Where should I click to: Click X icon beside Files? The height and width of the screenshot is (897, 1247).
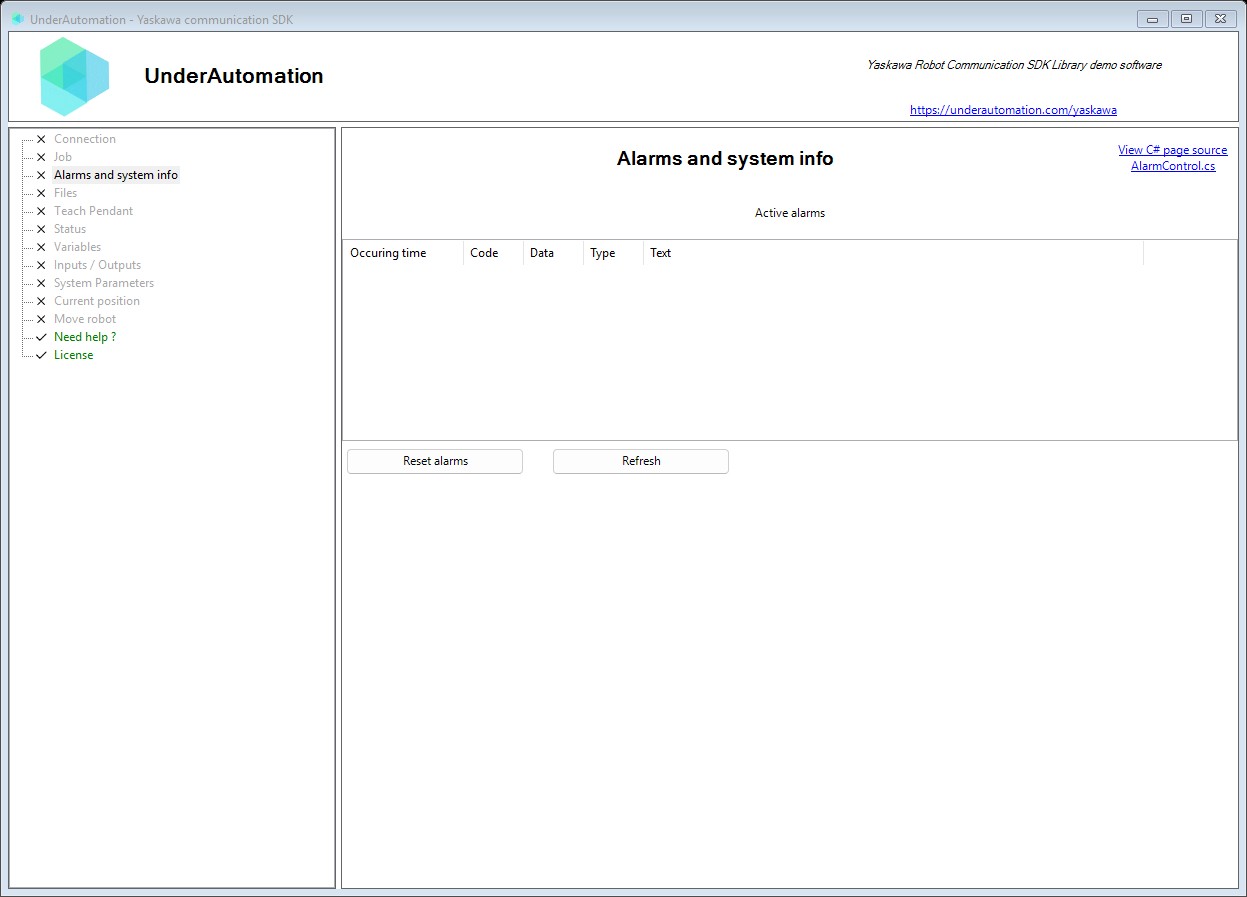point(41,193)
